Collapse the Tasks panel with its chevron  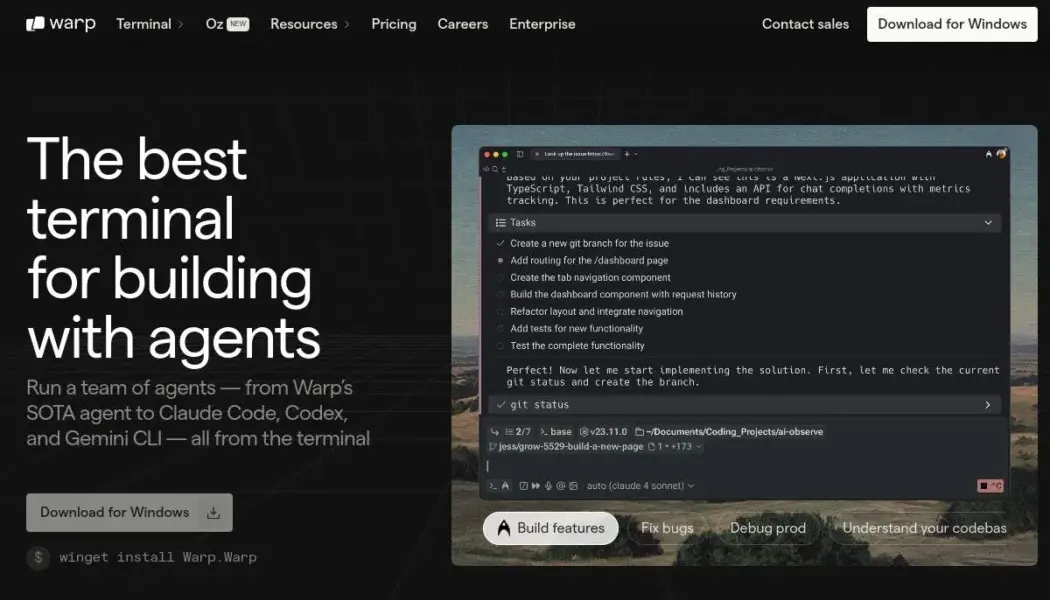[988, 222]
